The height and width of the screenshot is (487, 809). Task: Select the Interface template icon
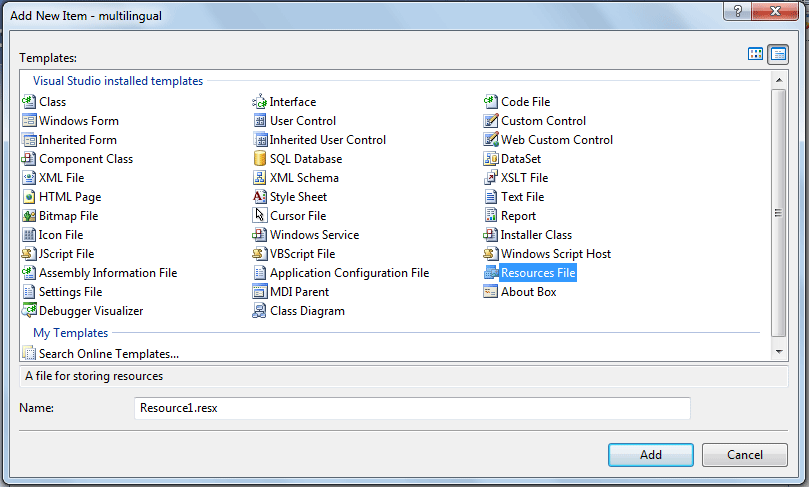pyautogui.click(x=260, y=102)
